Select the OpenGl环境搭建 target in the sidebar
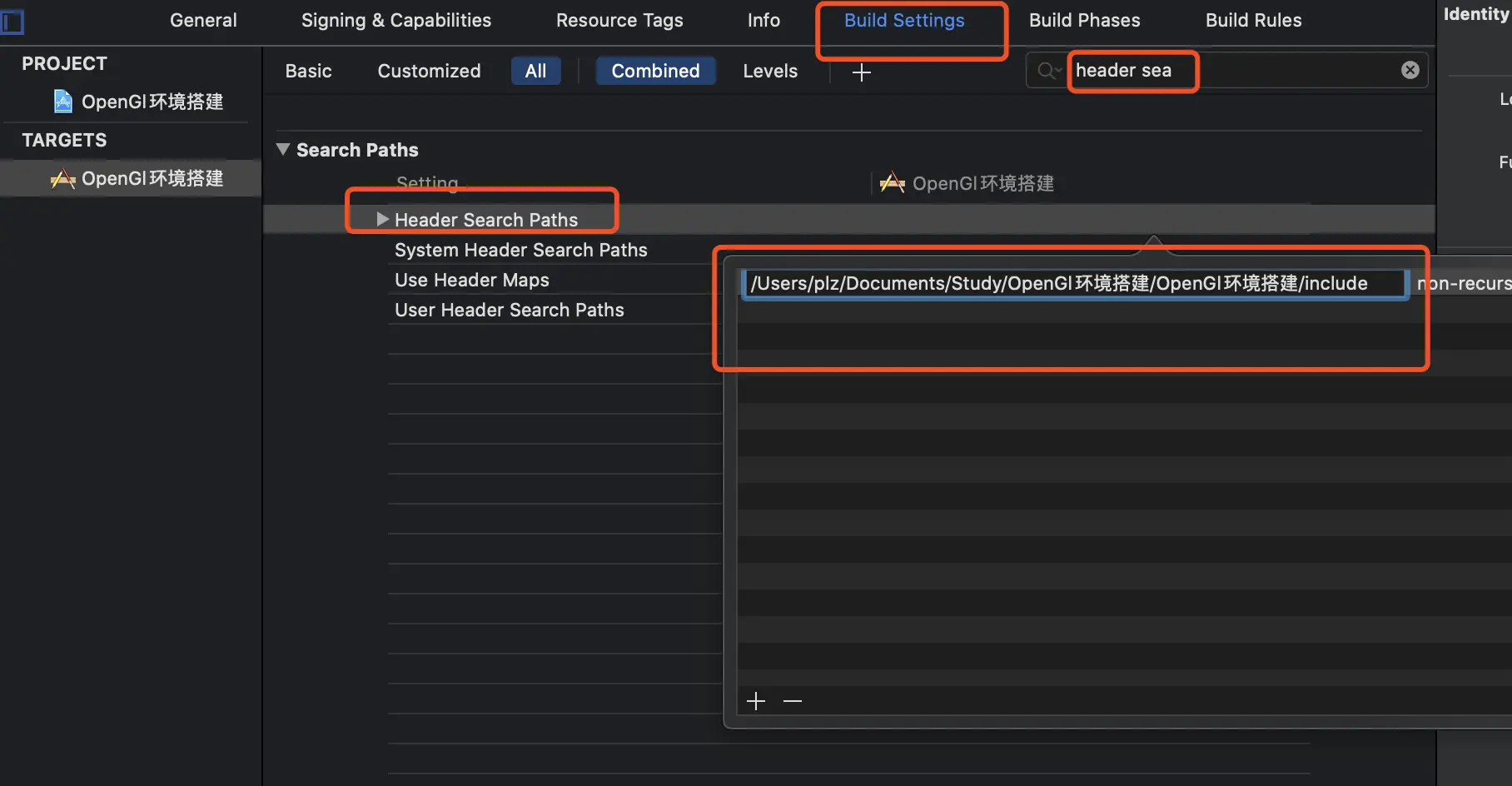The width and height of the screenshot is (1512, 786). pyautogui.click(x=131, y=178)
